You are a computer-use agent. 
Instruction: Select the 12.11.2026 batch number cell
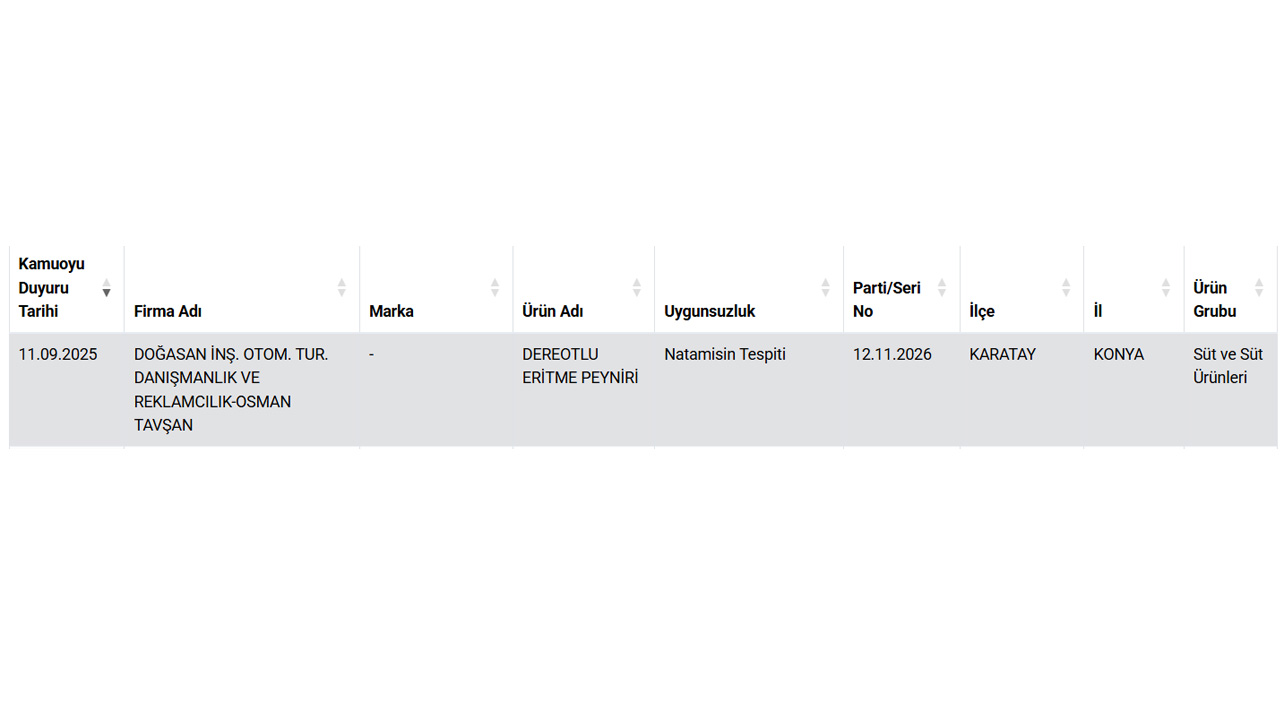point(892,354)
